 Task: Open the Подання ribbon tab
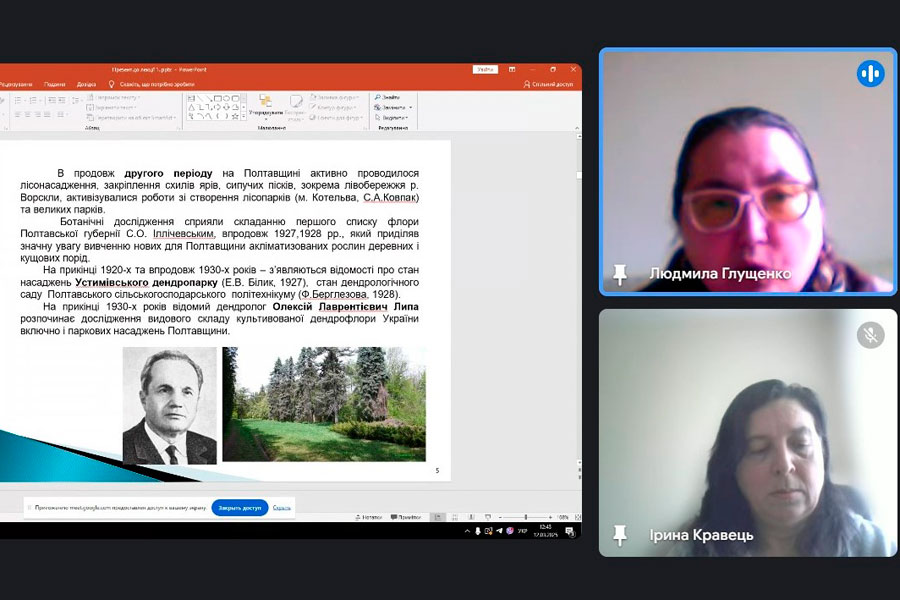click(x=55, y=84)
